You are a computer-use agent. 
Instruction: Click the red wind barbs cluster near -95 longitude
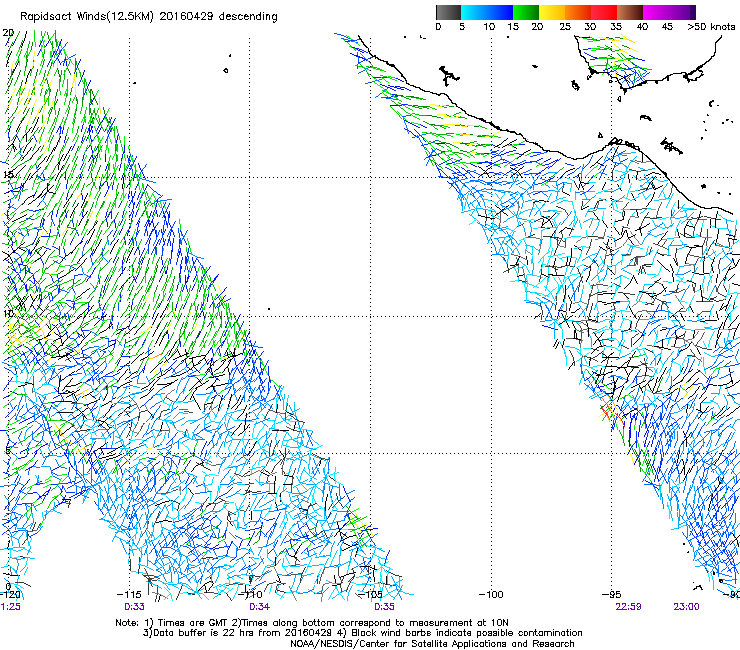click(611, 412)
